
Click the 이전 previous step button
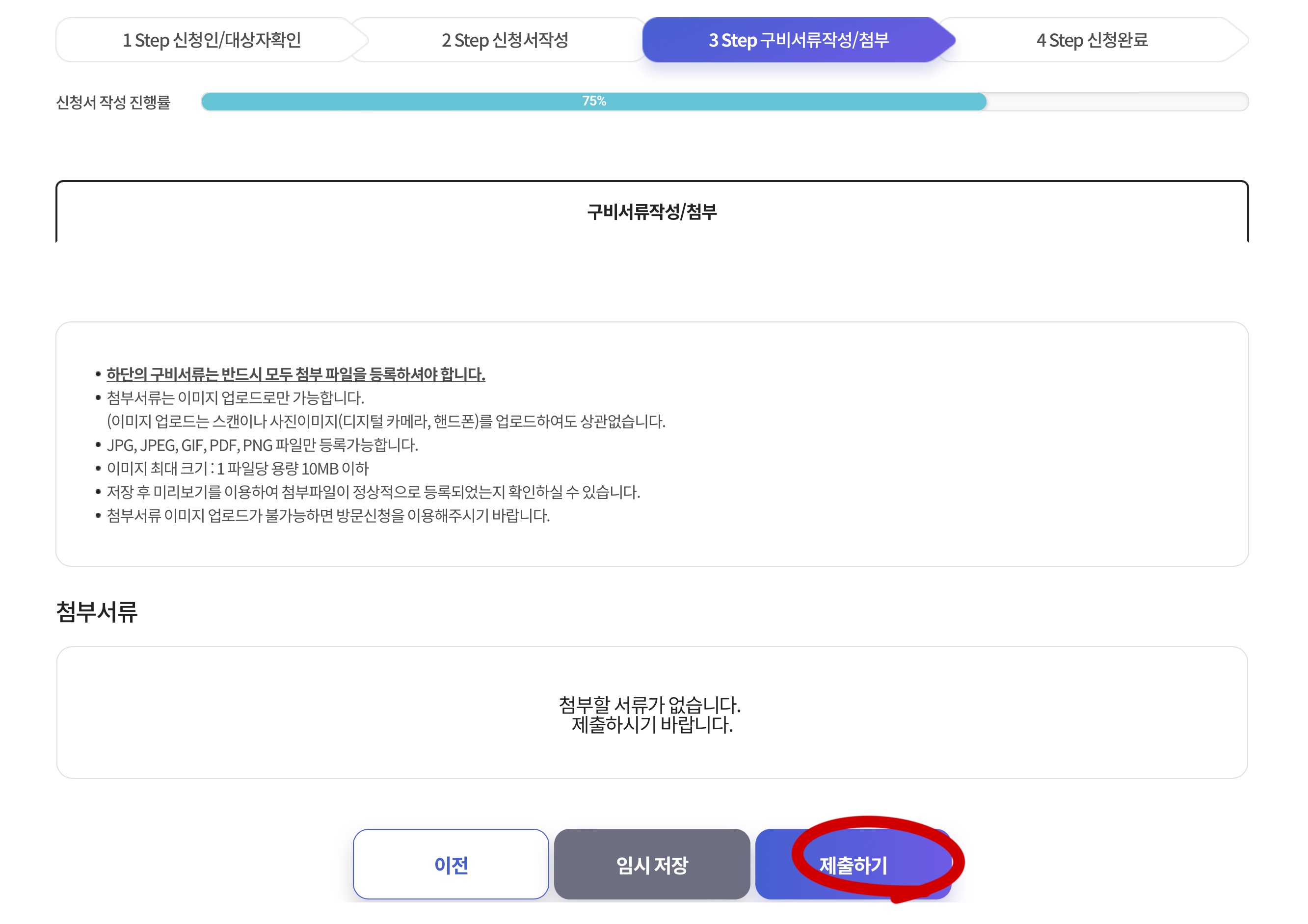click(452, 864)
